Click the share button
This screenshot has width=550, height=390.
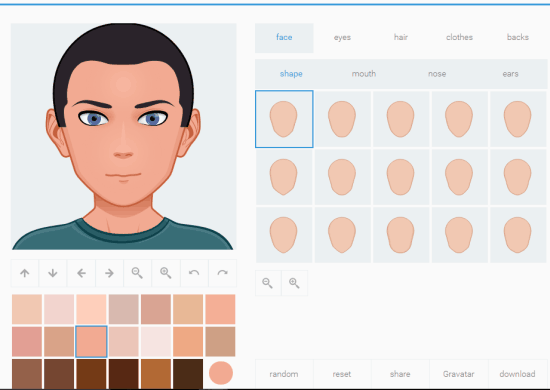tap(400, 374)
